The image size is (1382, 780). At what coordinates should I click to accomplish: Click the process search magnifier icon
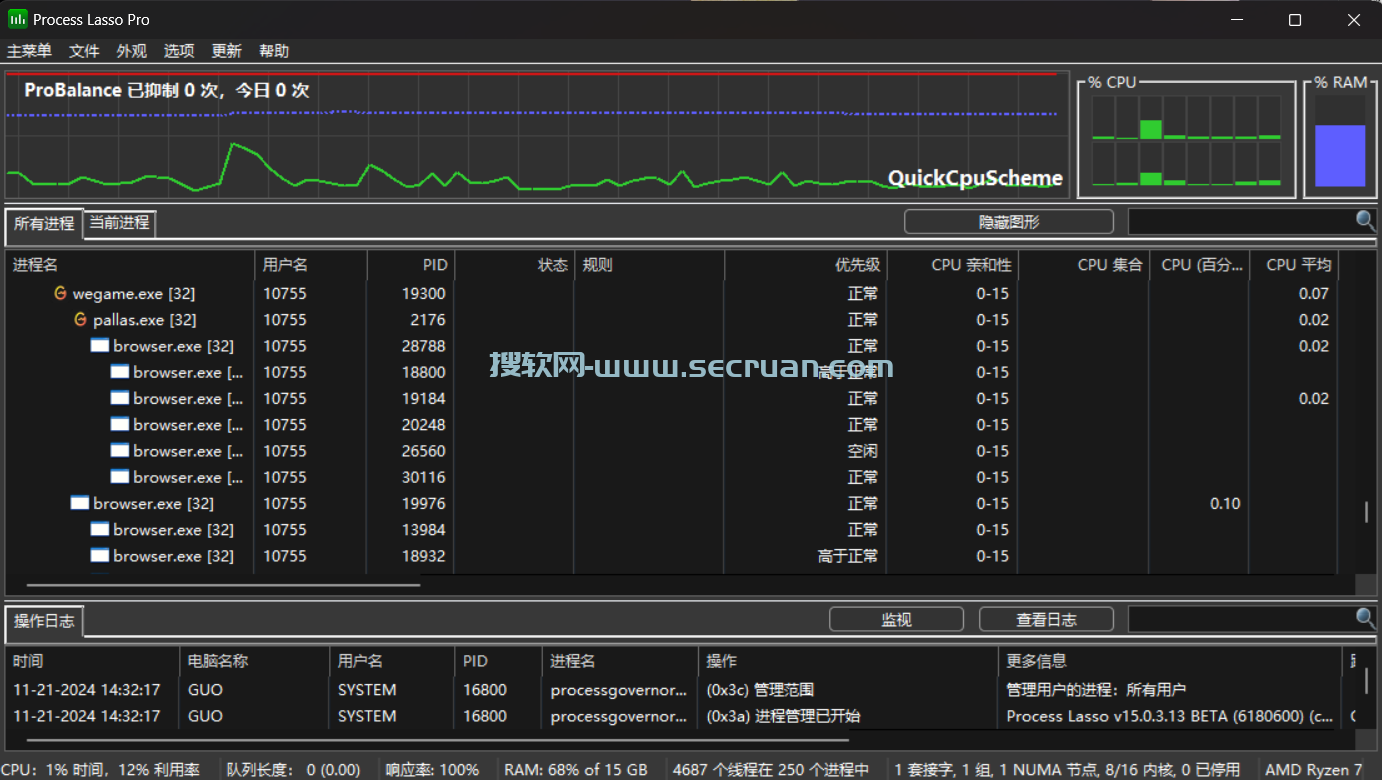pos(1365,221)
